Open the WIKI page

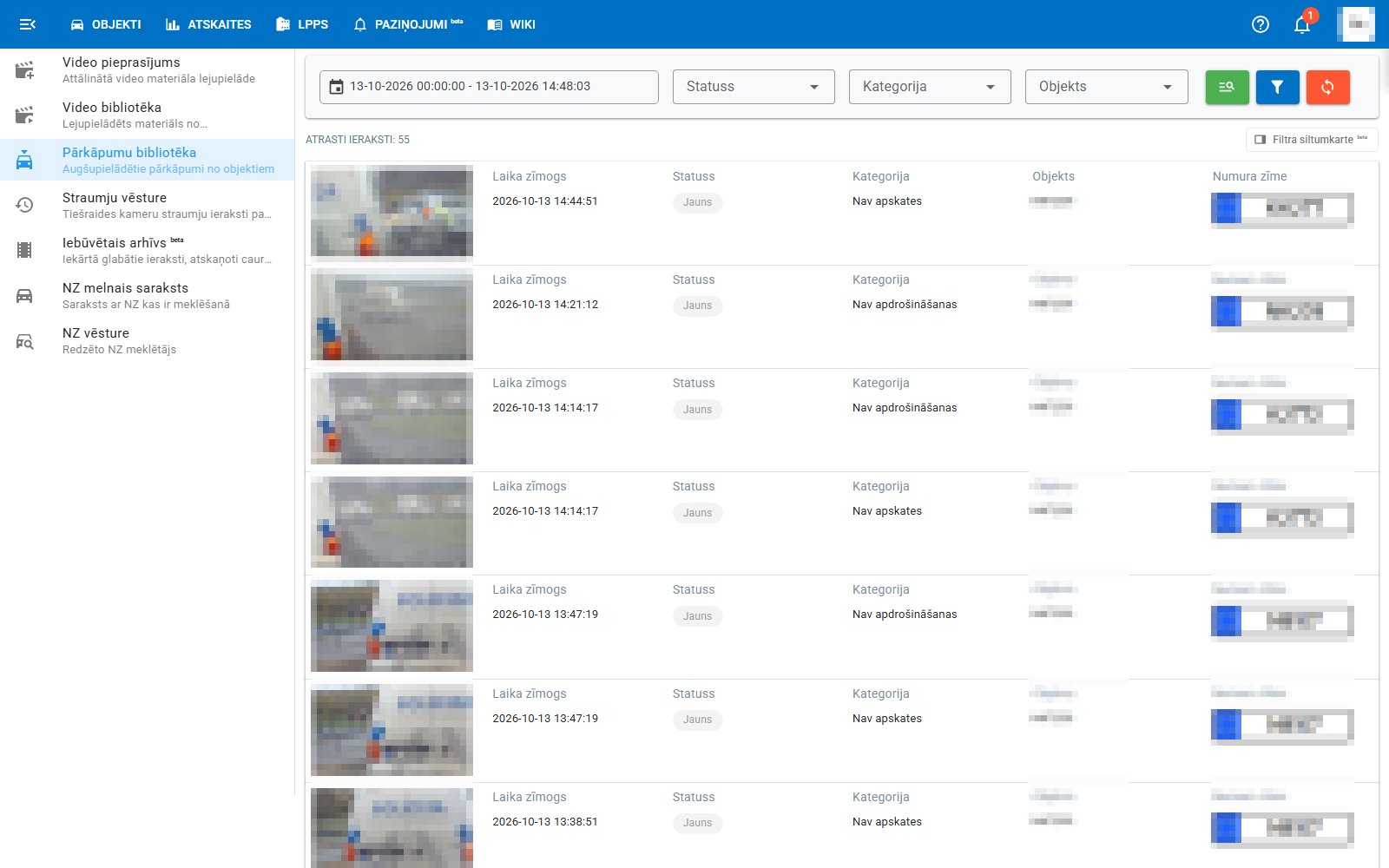[511, 24]
